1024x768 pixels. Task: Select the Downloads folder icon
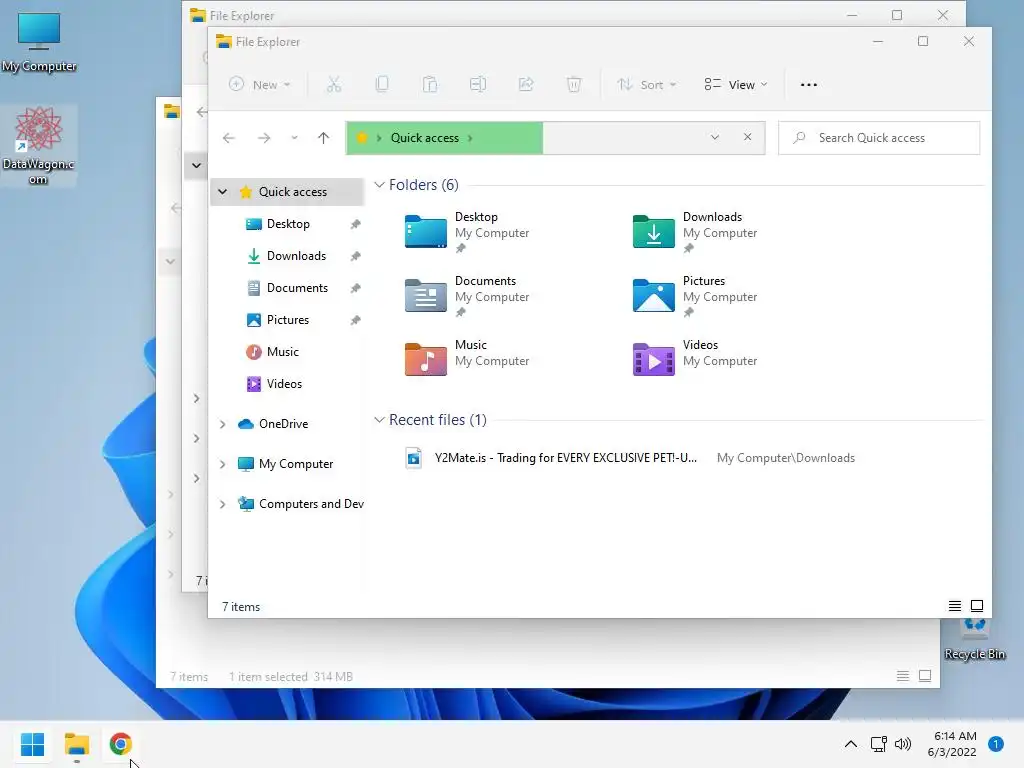(654, 231)
